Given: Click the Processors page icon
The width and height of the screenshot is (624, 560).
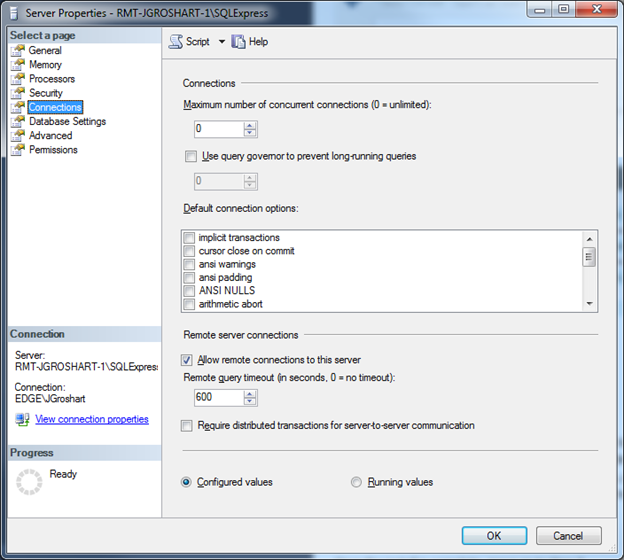Looking at the screenshot, I should [18, 79].
